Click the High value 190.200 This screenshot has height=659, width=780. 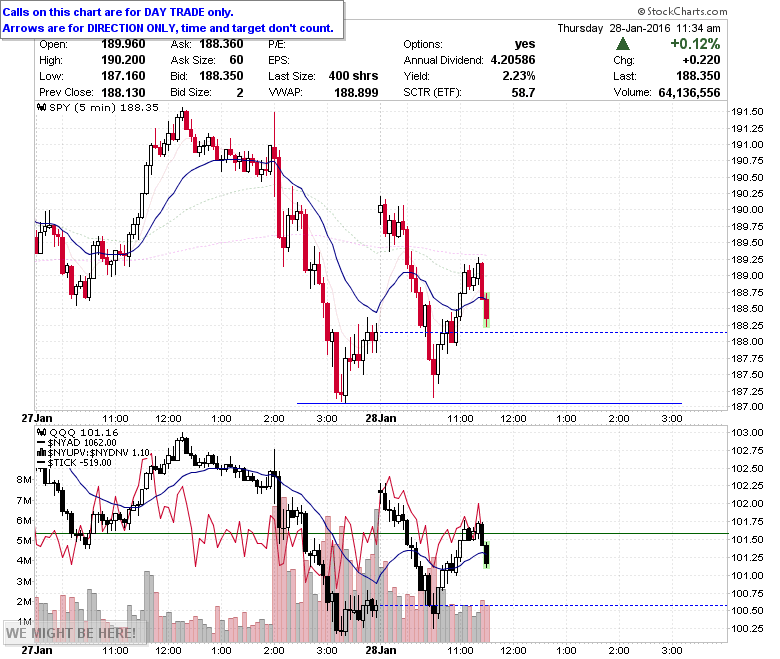(123, 60)
